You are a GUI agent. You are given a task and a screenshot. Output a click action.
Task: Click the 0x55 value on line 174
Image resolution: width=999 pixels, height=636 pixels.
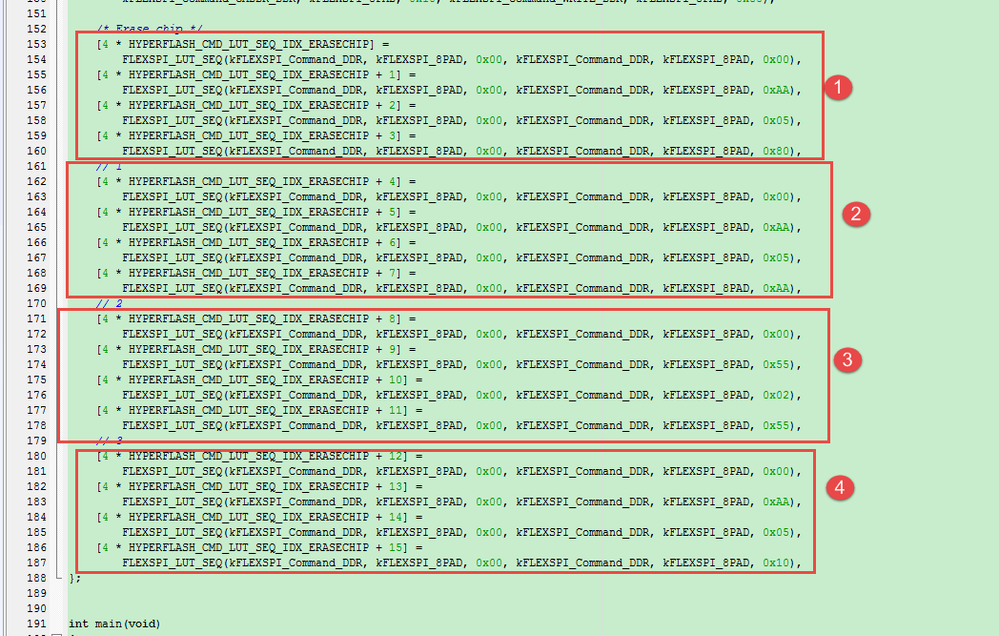(x=776, y=365)
